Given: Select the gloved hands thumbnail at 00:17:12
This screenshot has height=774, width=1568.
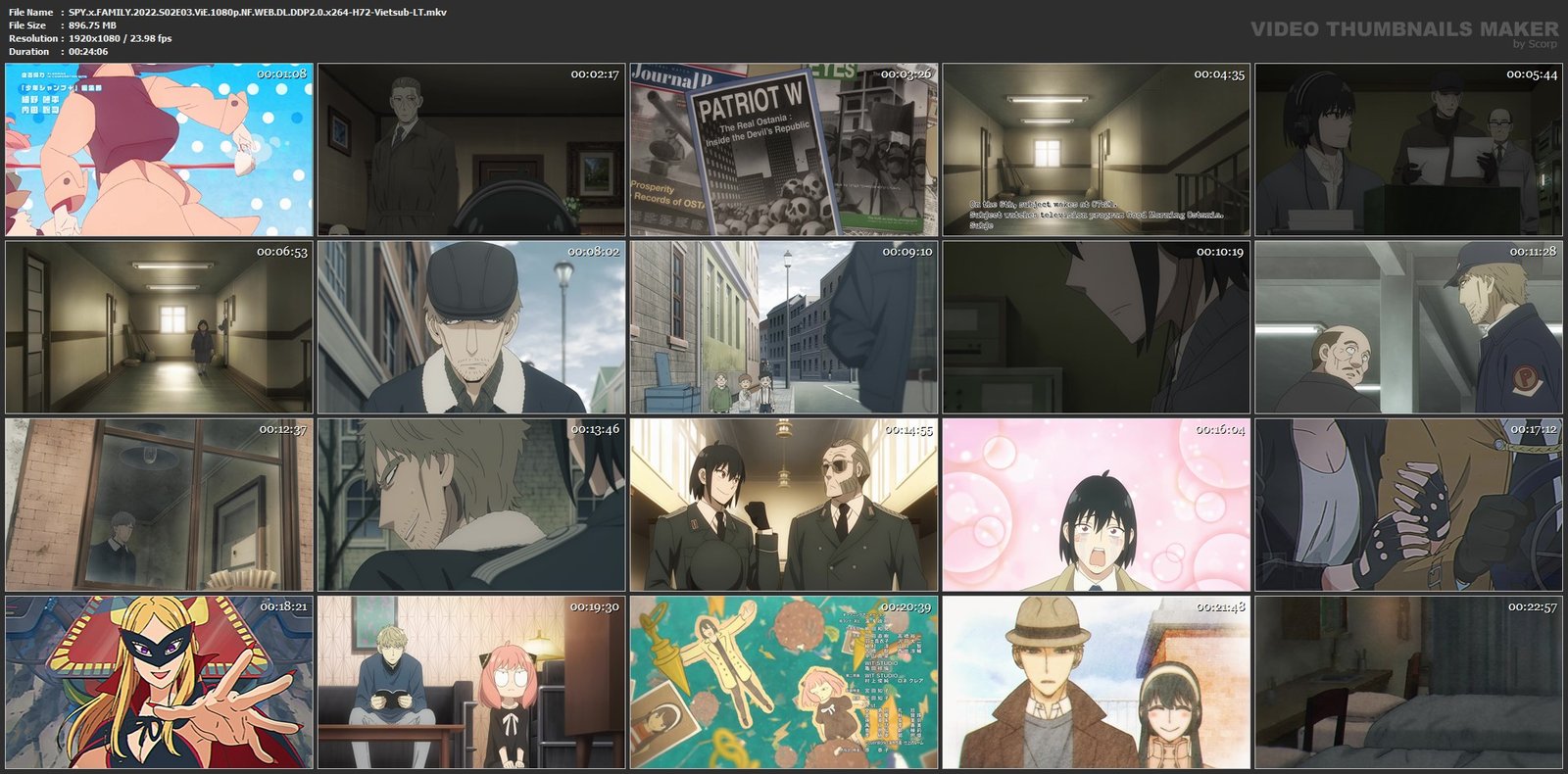Looking at the screenshot, I should click(x=1409, y=506).
